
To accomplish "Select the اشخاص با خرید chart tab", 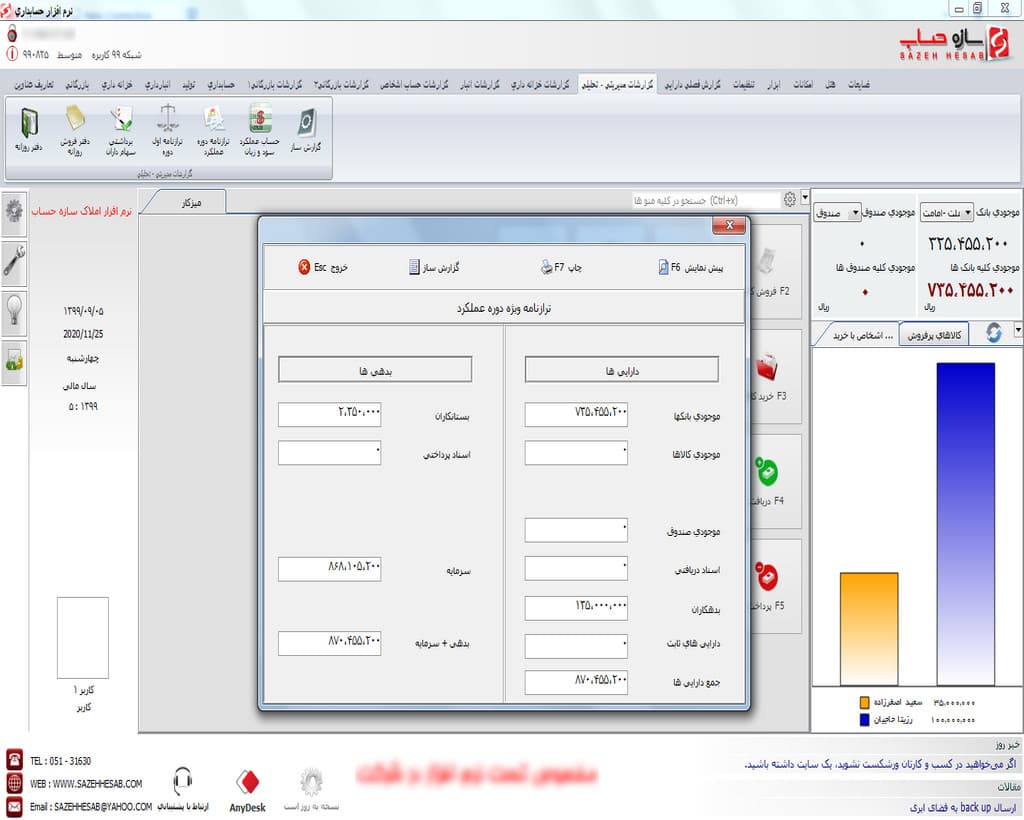I will (x=862, y=335).
